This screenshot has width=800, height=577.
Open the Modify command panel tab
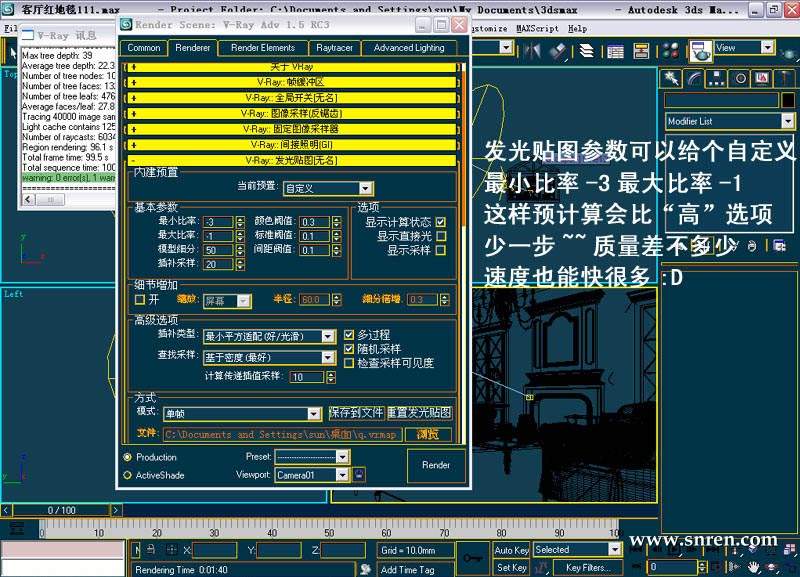point(694,78)
